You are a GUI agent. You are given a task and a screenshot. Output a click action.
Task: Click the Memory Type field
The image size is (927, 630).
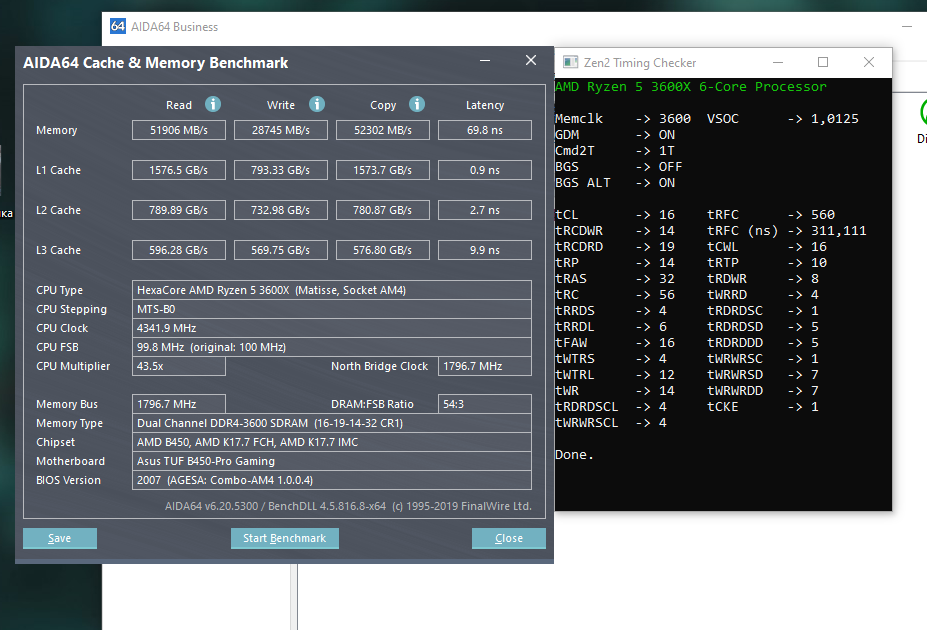[x=332, y=423]
